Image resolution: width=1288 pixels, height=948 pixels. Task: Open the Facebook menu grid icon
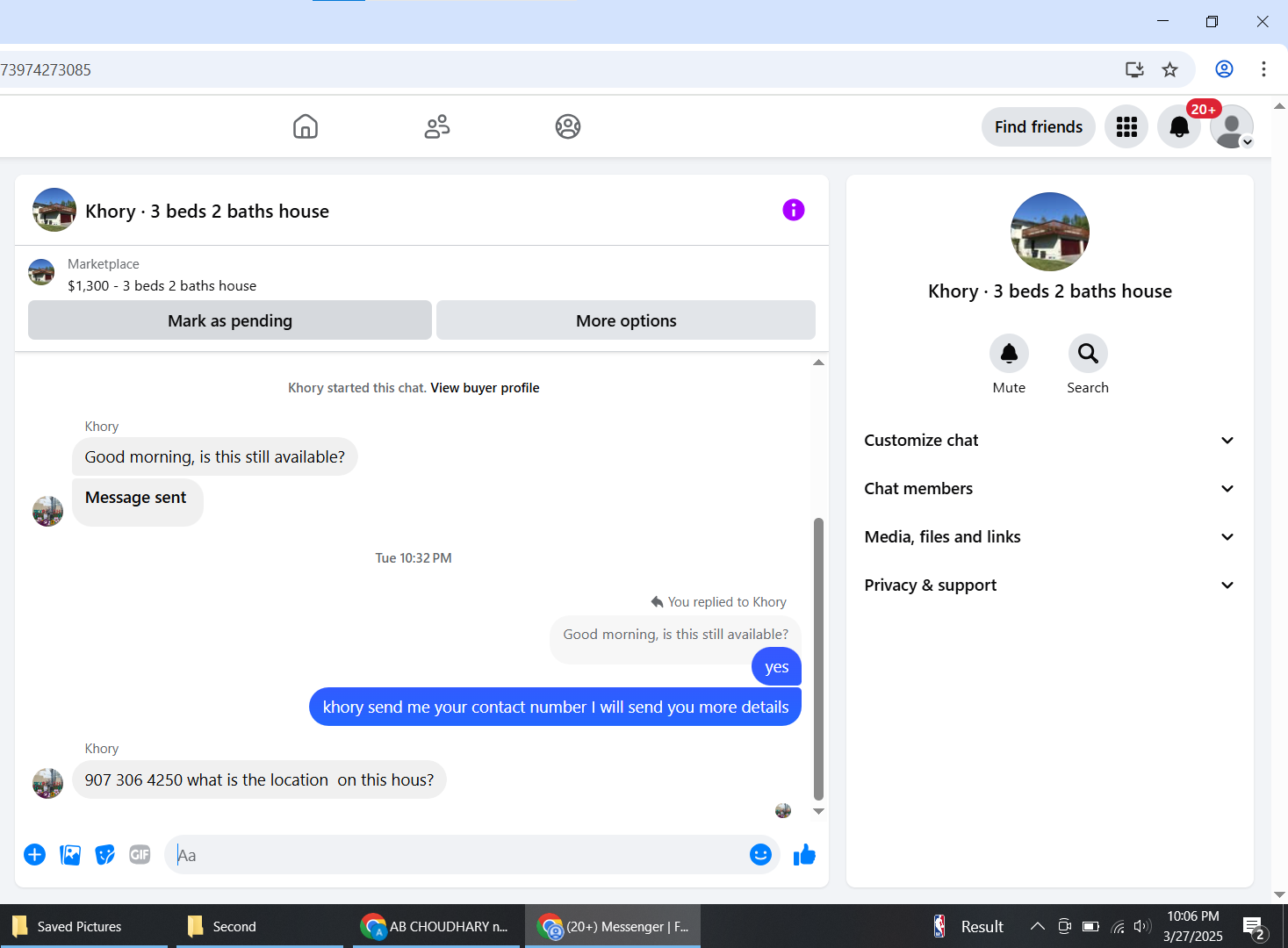click(1126, 127)
